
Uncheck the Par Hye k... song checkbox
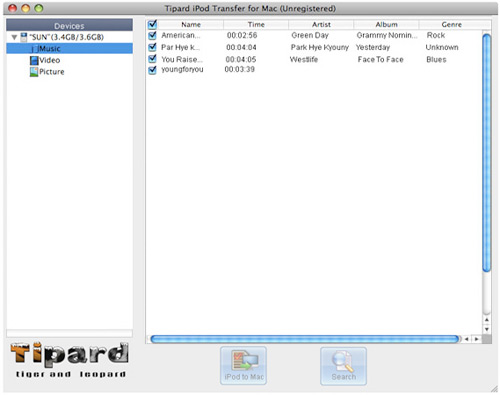point(152,47)
